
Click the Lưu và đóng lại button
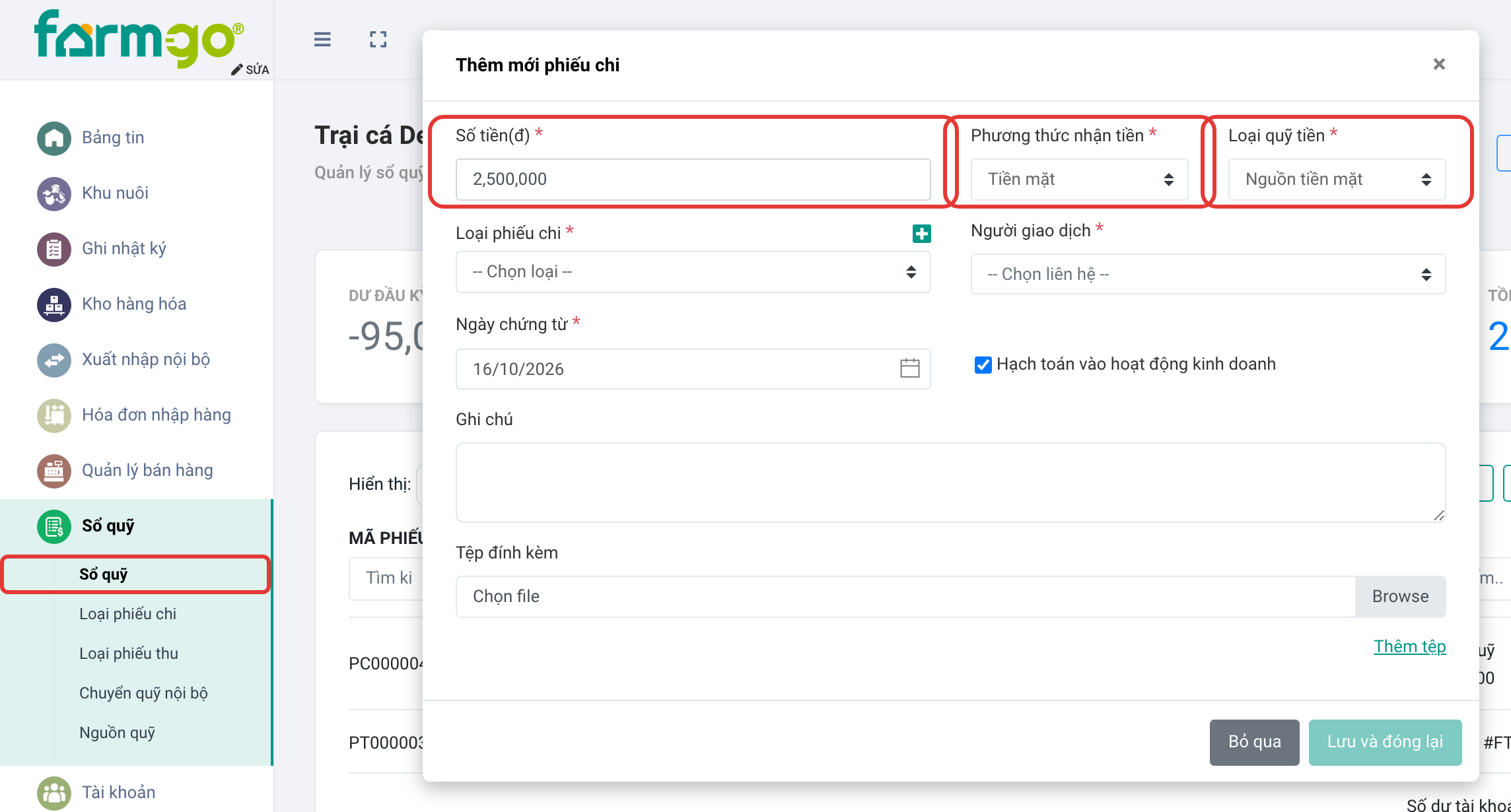click(1385, 742)
